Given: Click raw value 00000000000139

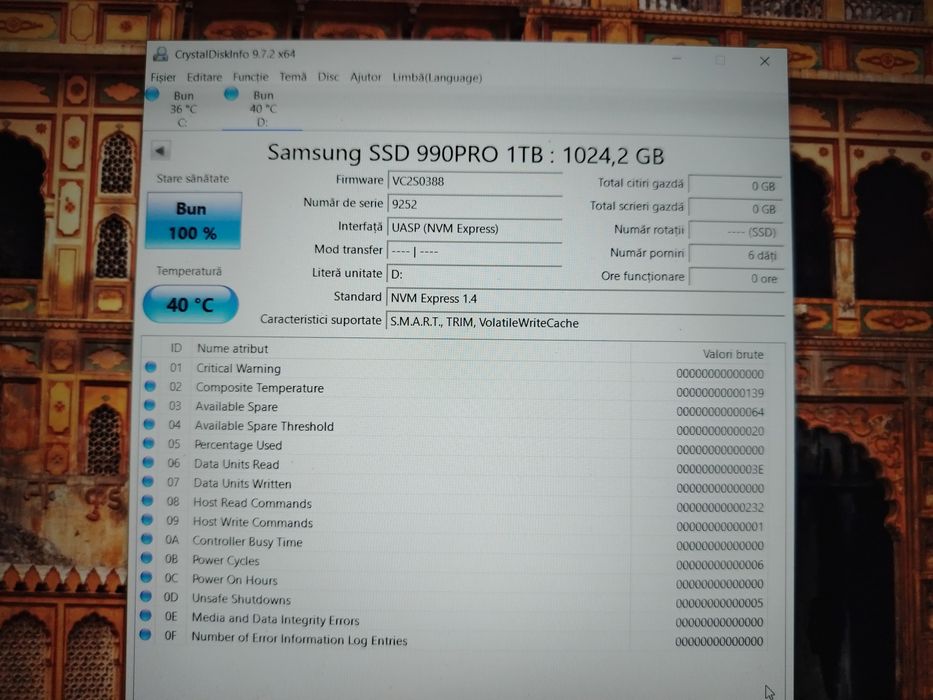Looking at the screenshot, I should click(x=720, y=393).
